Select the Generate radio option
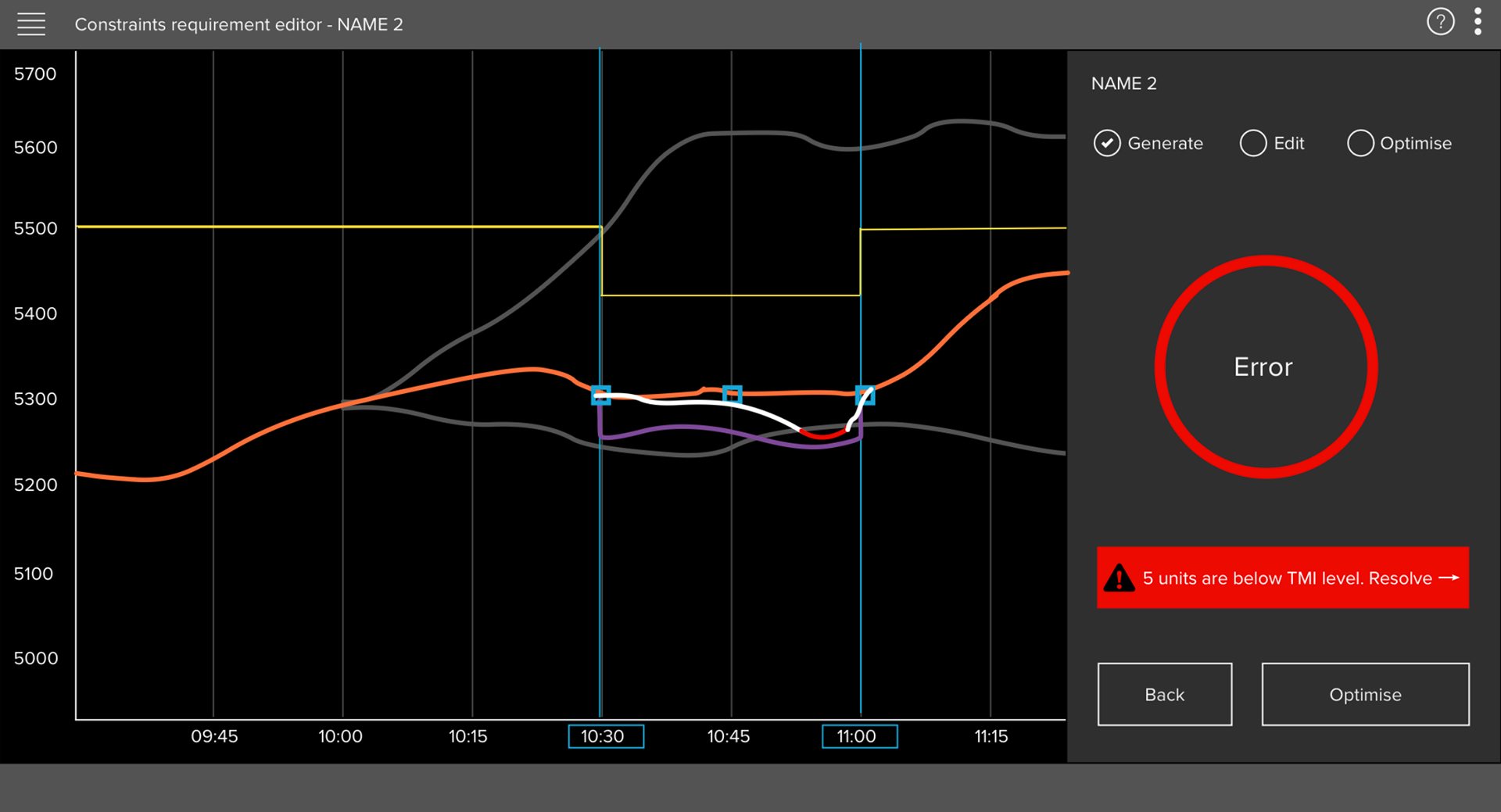The height and width of the screenshot is (812, 1501). (1107, 143)
